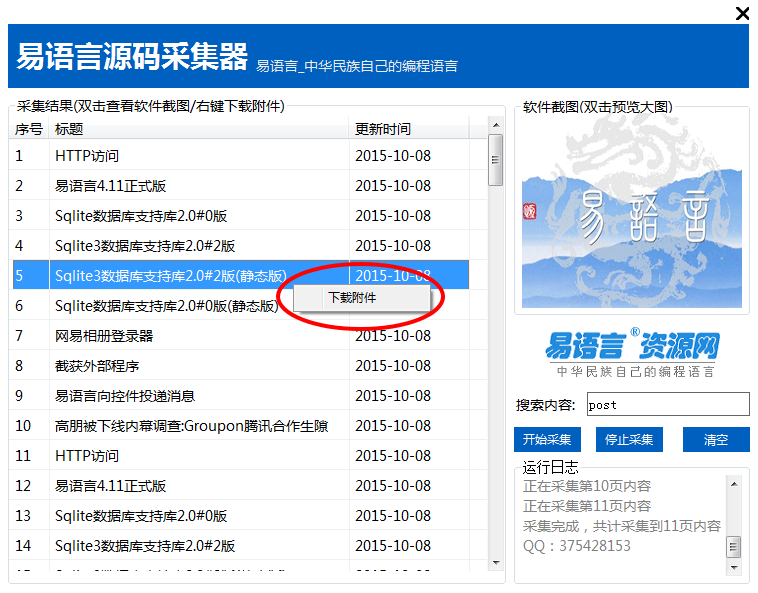
Task: Start collecting with the 开始采集 button
Action: pos(547,439)
